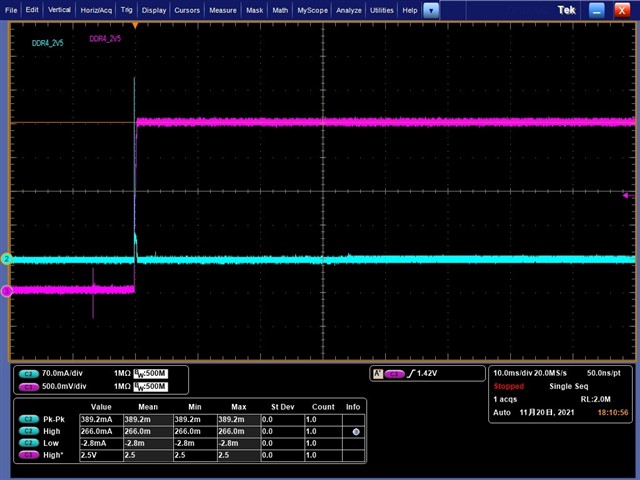Click the C3 trigger source badge
640x480 pixels.
pyautogui.click(x=394, y=374)
